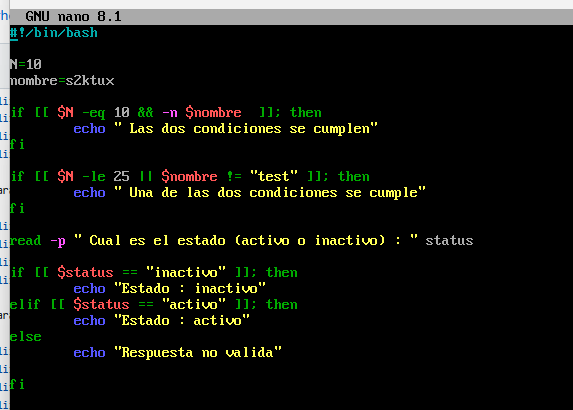Place cursor on 'N=10' line
This screenshot has width=573, height=410.
pyautogui.click(x=26, y=64)
